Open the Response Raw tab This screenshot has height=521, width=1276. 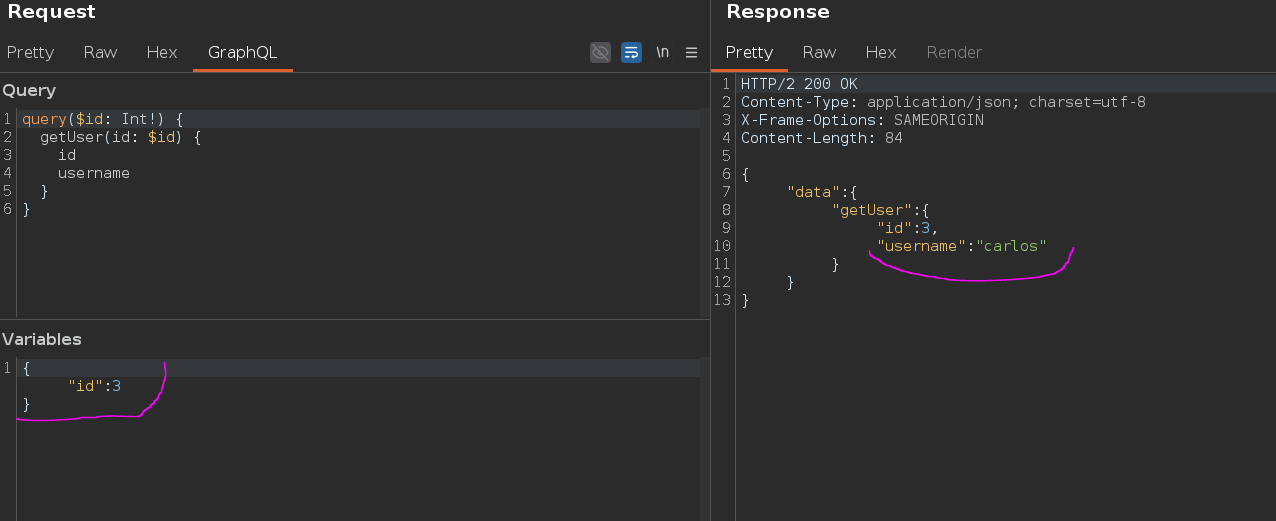(x=819, y=52)
